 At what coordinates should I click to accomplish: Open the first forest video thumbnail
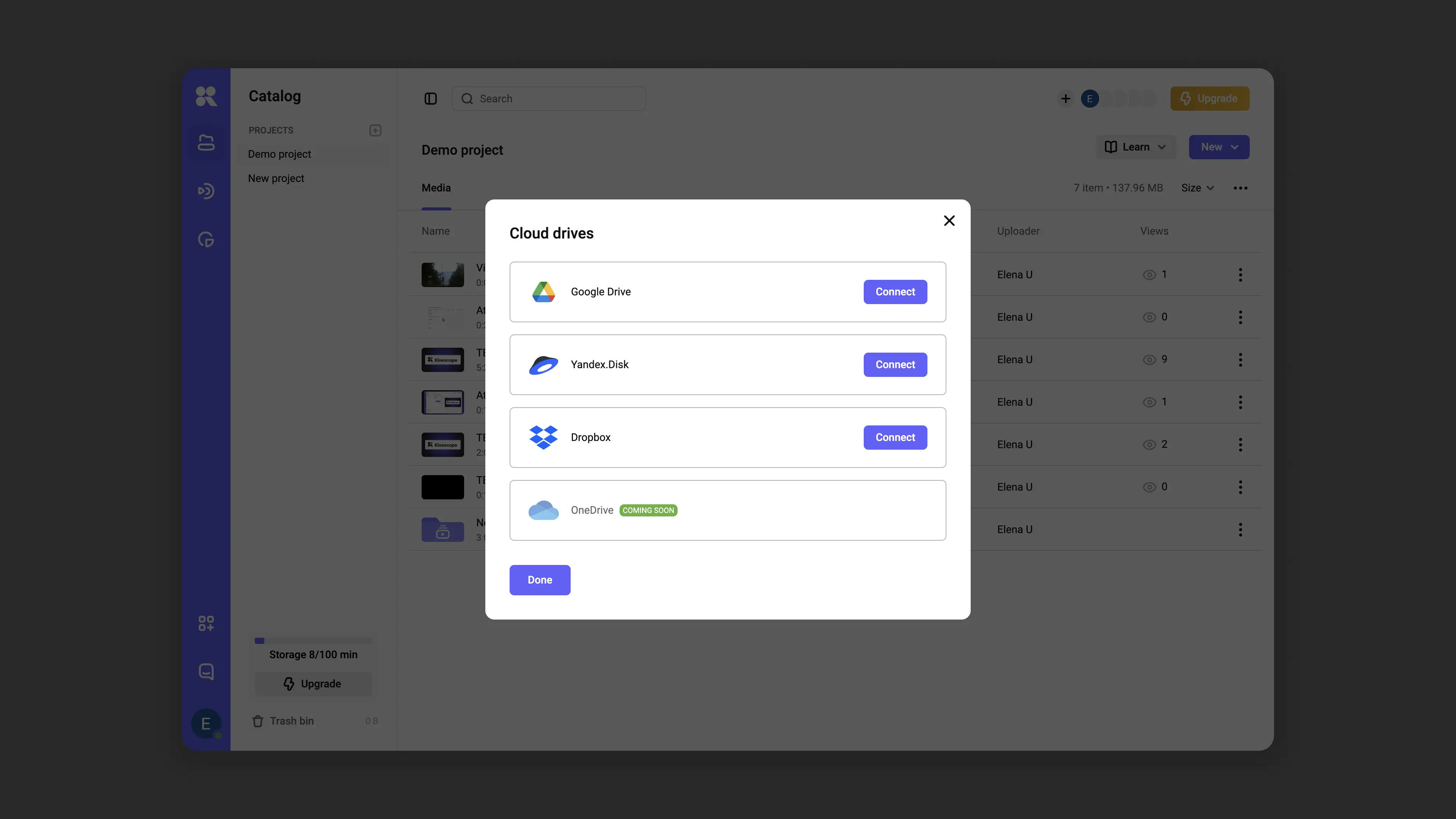point(442,275)
